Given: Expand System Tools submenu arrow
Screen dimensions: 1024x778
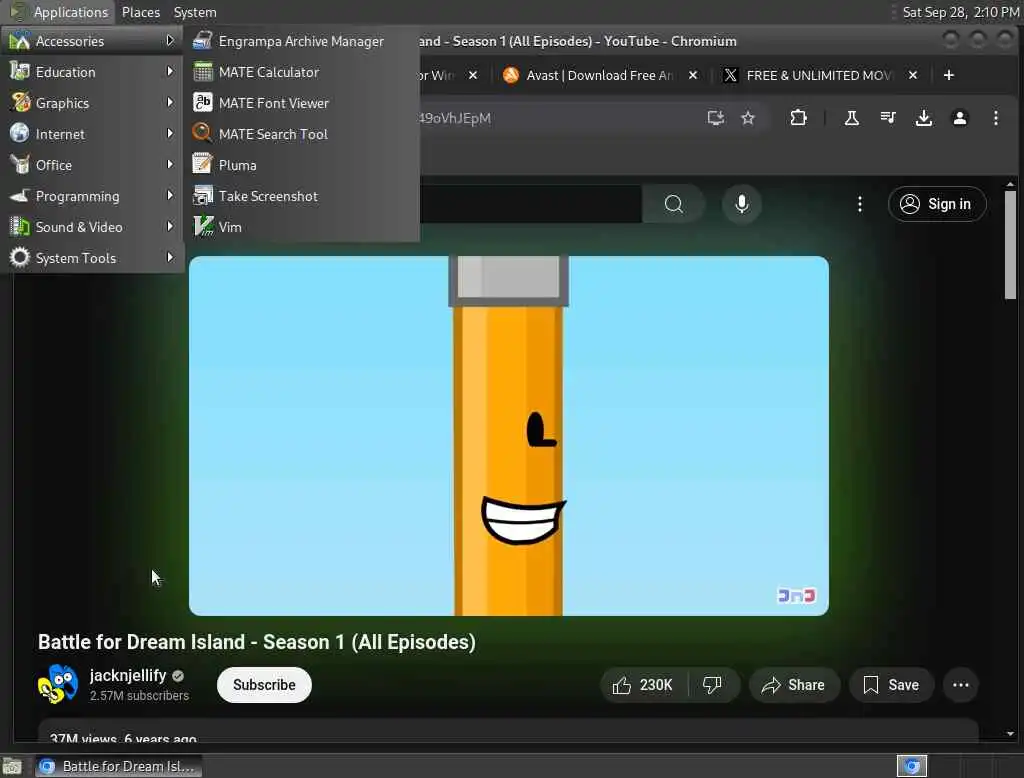Looking at the screenshot, I should click(x=170, y=257).
